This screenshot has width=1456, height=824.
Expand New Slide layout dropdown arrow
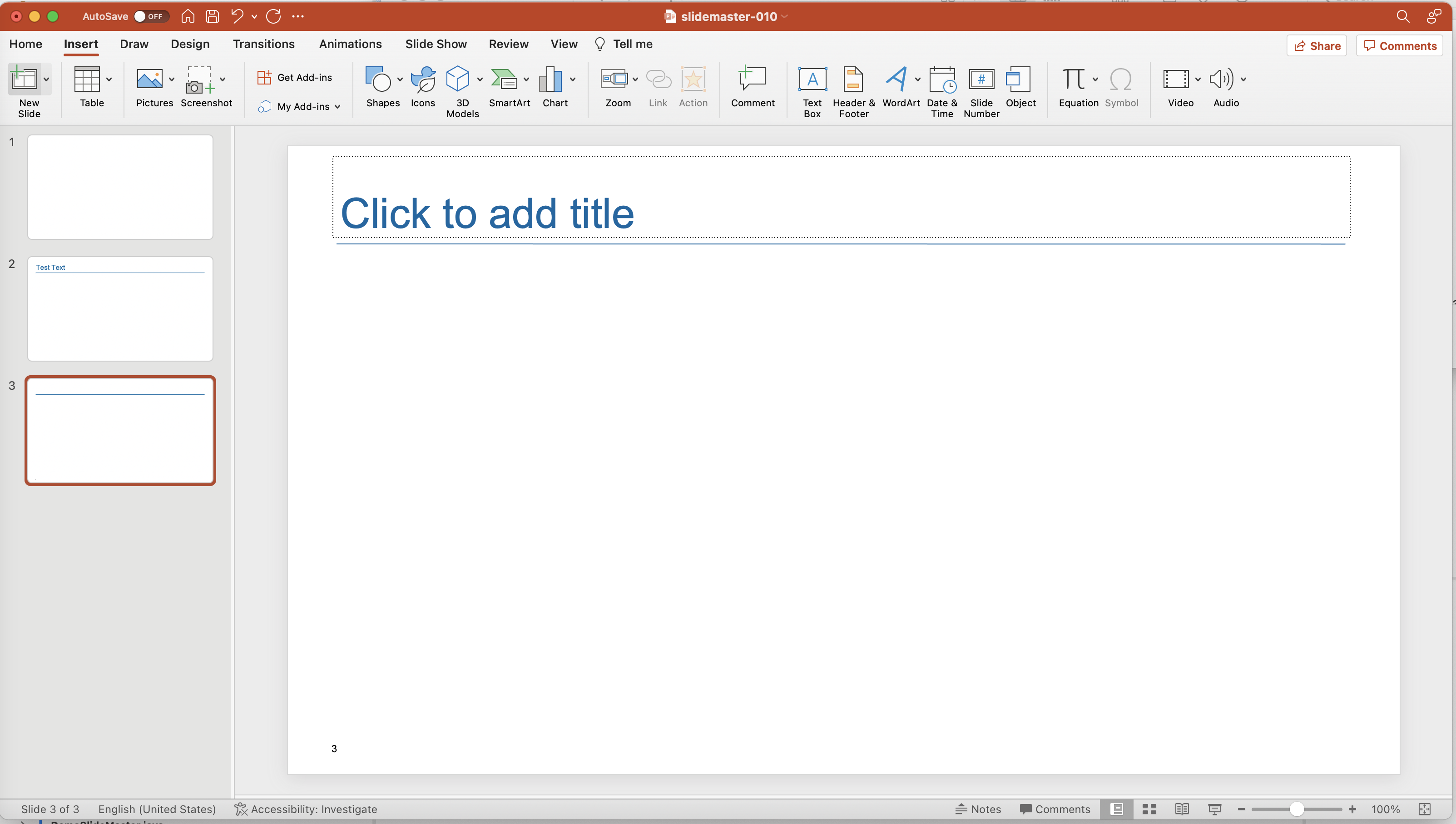point(46,79)
